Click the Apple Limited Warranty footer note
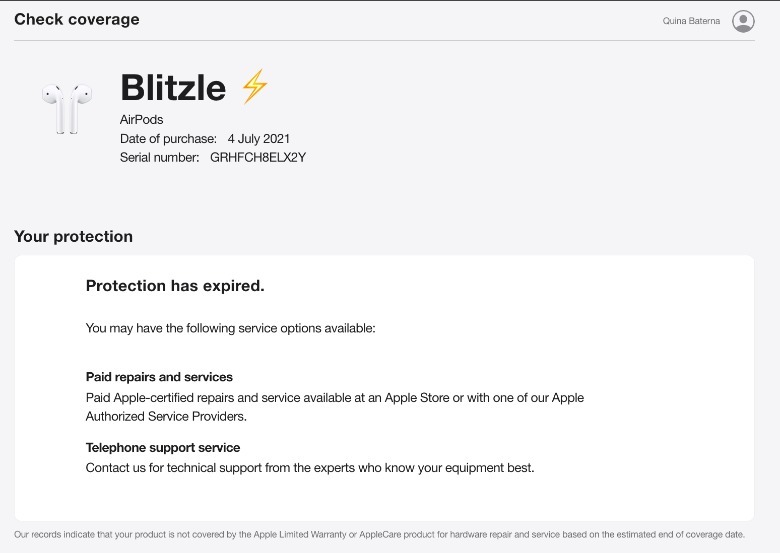Image resolution: width=780 pixels, height=553 pixels. coord(379,535)
